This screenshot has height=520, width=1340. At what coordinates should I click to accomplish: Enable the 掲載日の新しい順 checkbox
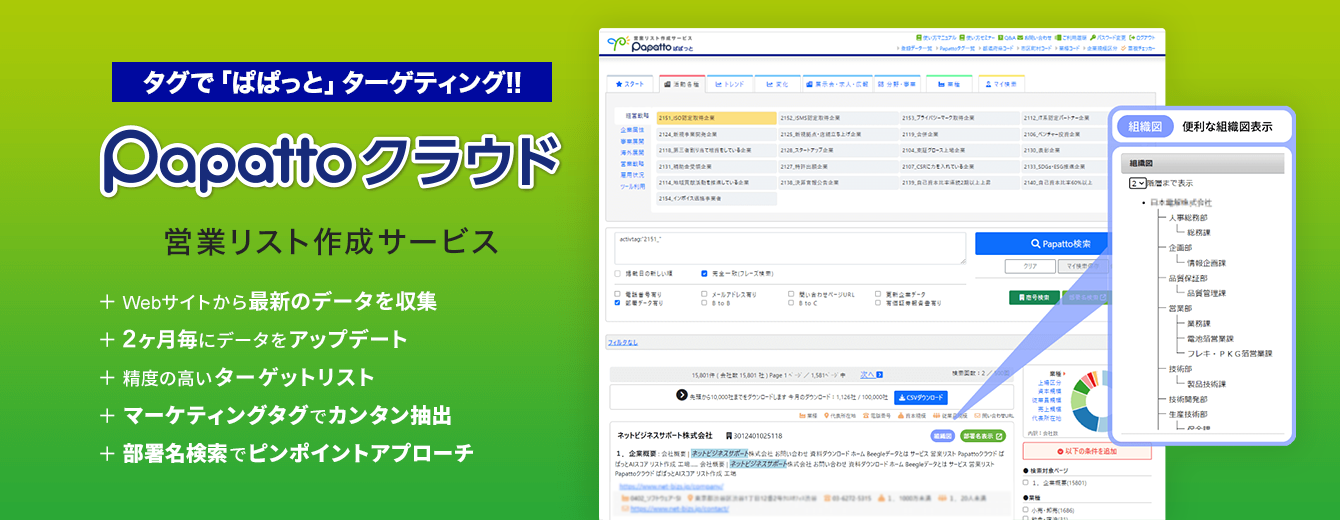pos(618,273)
